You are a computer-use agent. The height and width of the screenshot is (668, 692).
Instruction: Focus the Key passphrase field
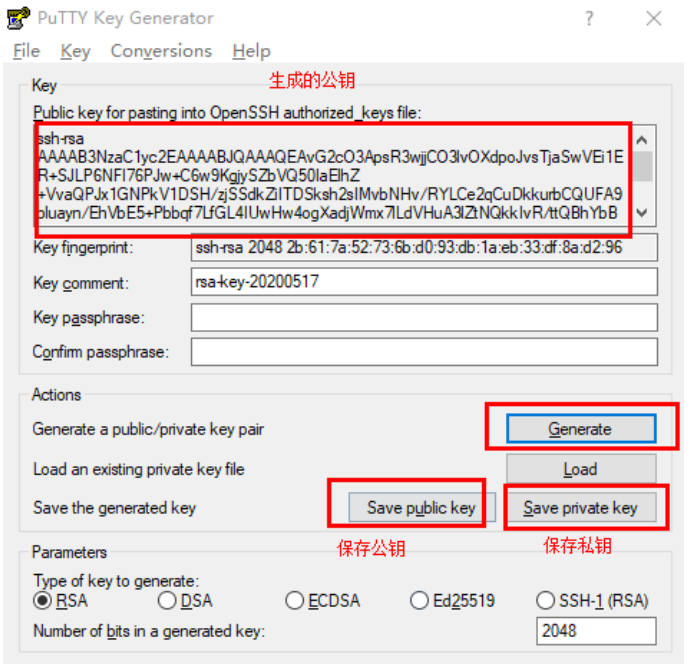pyautogui.click(x=424, y=317)
